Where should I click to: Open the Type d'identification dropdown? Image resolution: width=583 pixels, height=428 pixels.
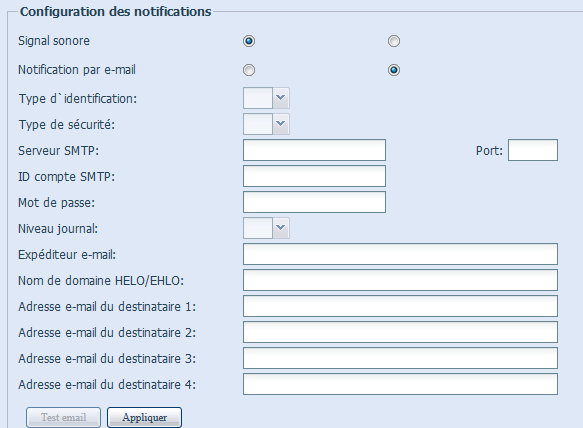[281, 98]
